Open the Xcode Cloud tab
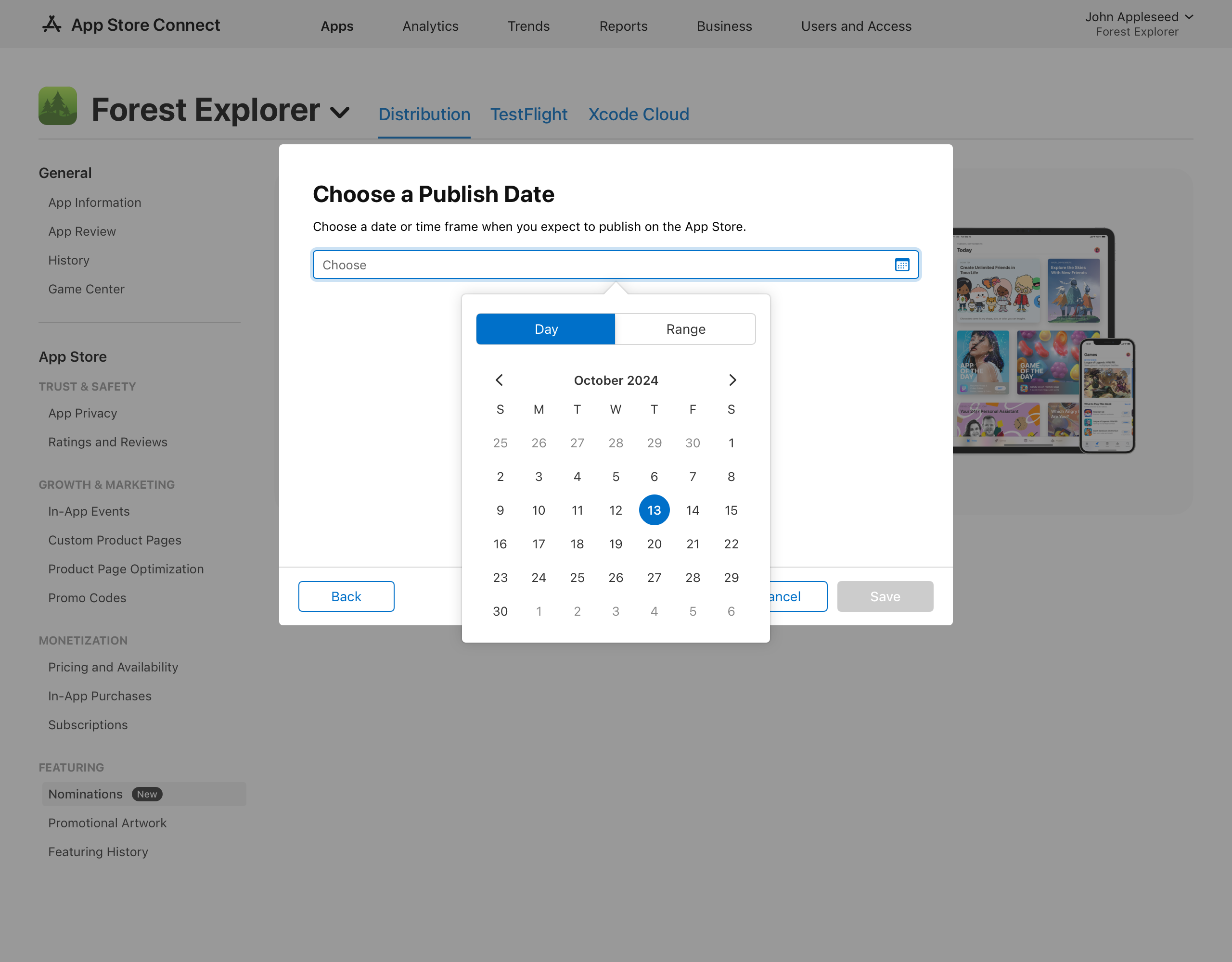 pos(639,114)
